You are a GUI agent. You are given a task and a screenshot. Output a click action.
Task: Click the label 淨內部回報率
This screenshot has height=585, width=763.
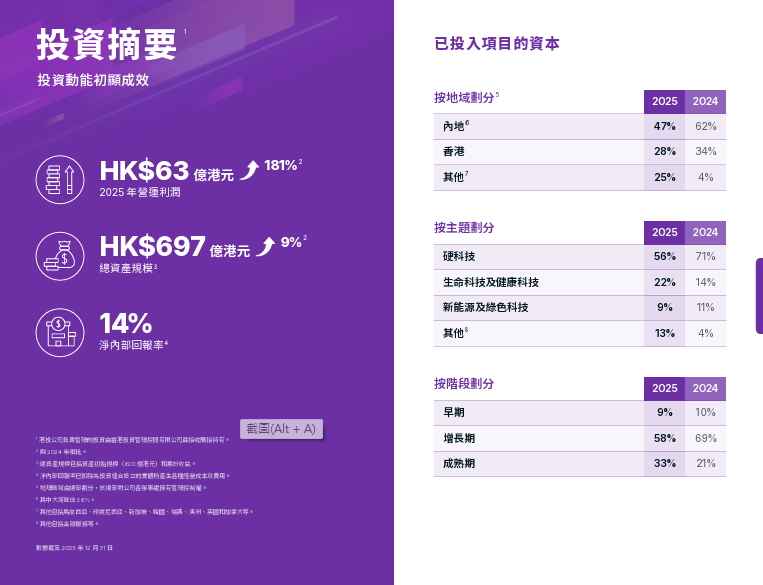[131, 345]
